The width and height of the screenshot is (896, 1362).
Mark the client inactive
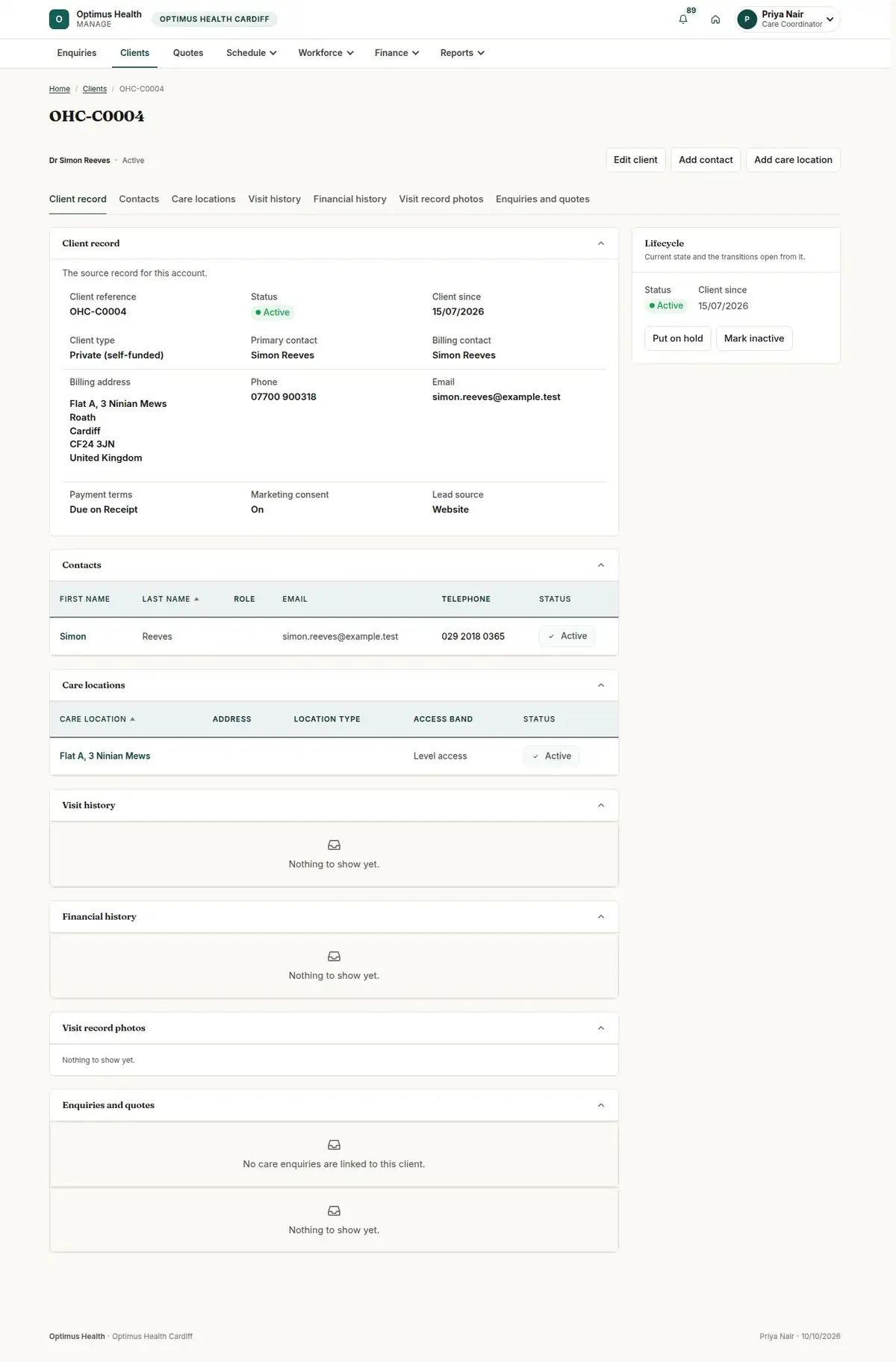coord(754,338)
